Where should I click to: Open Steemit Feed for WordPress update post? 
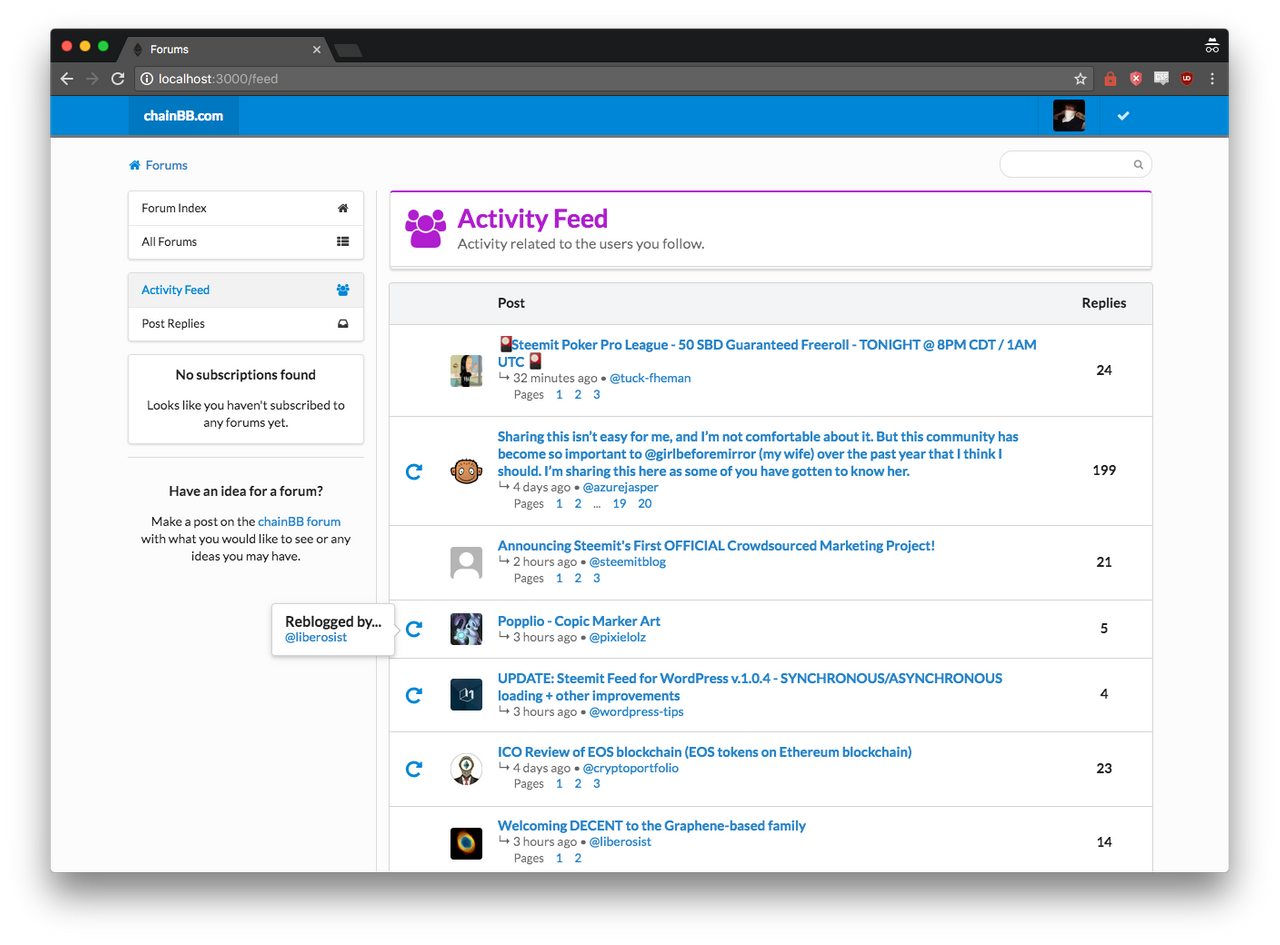pos(750,687)
